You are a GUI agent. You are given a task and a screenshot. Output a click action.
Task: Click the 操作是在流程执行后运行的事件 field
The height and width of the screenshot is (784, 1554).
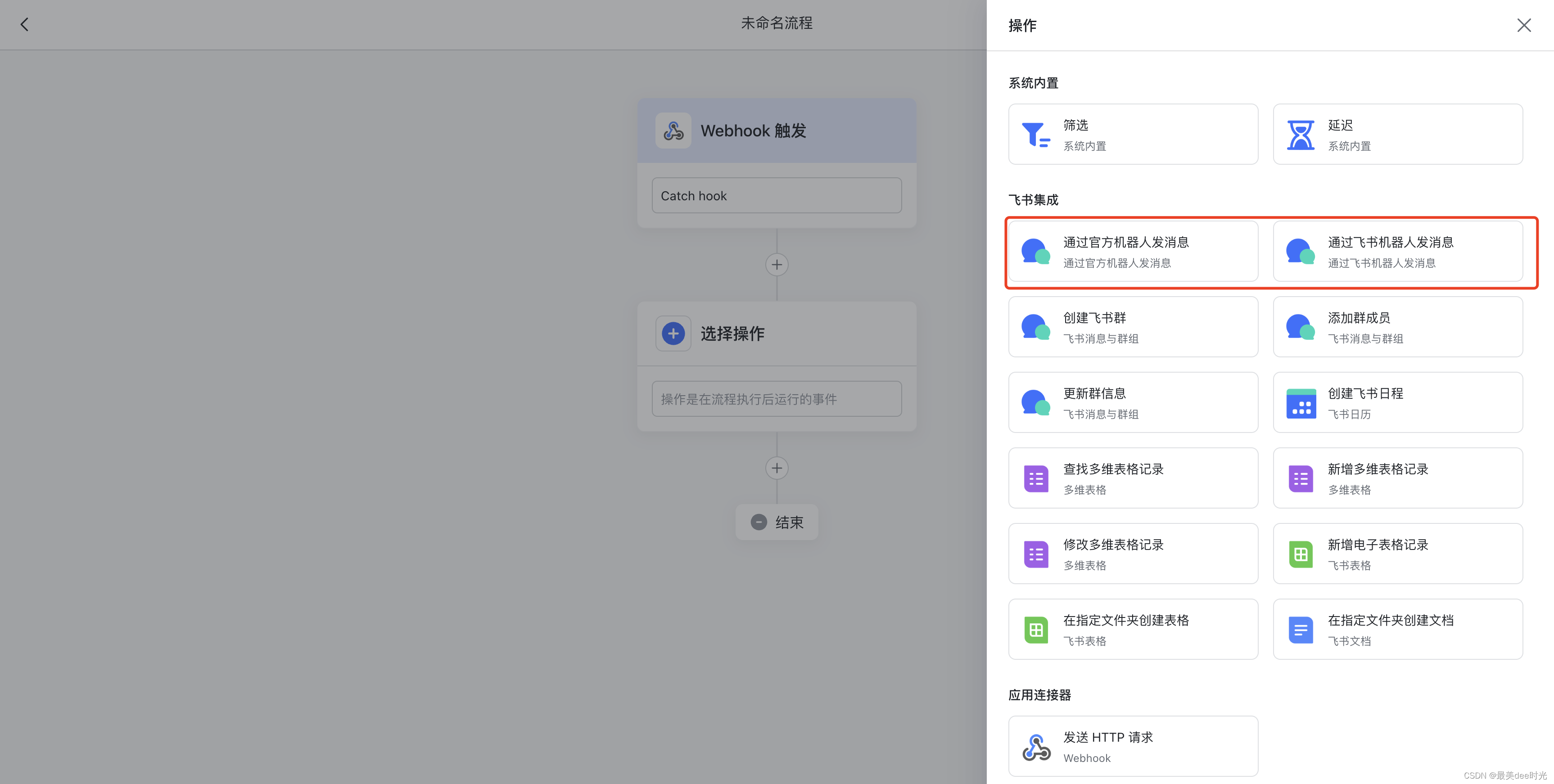[777, 399]
